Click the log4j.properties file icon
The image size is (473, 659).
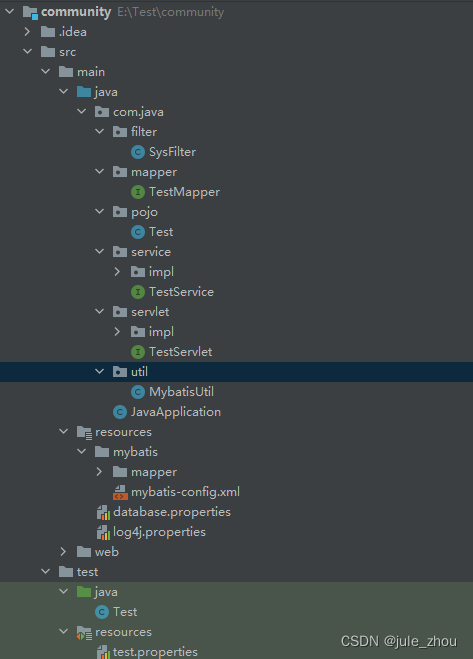pos(103,532)
